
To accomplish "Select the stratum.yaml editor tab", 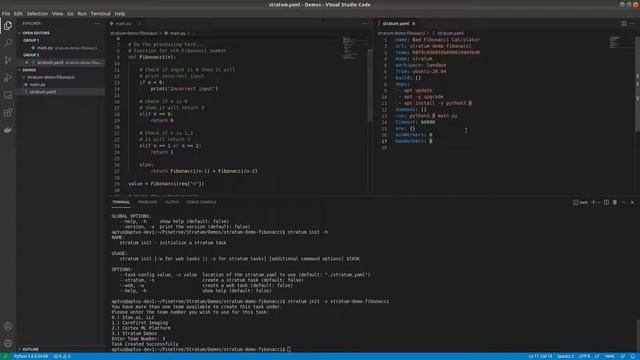I will pos(396,24).
